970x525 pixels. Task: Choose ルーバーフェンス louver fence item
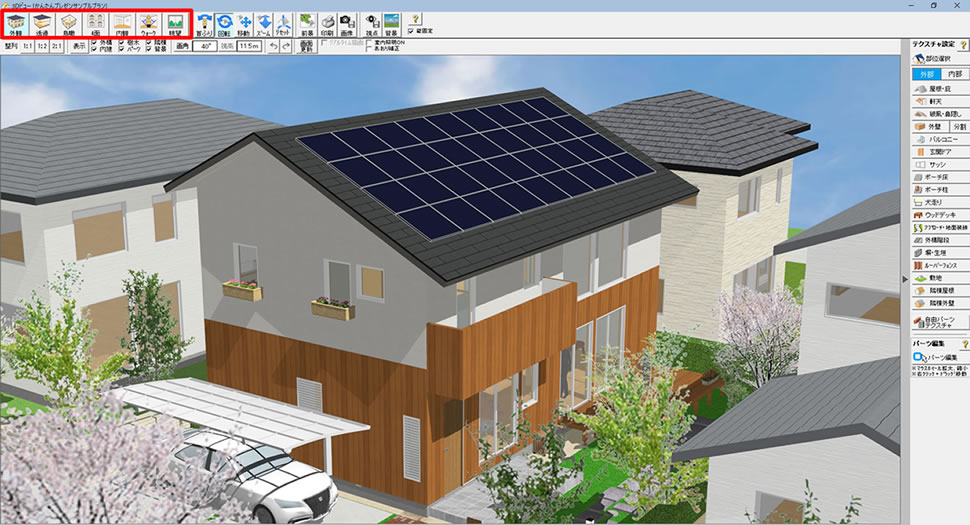(x=940, y=266)
